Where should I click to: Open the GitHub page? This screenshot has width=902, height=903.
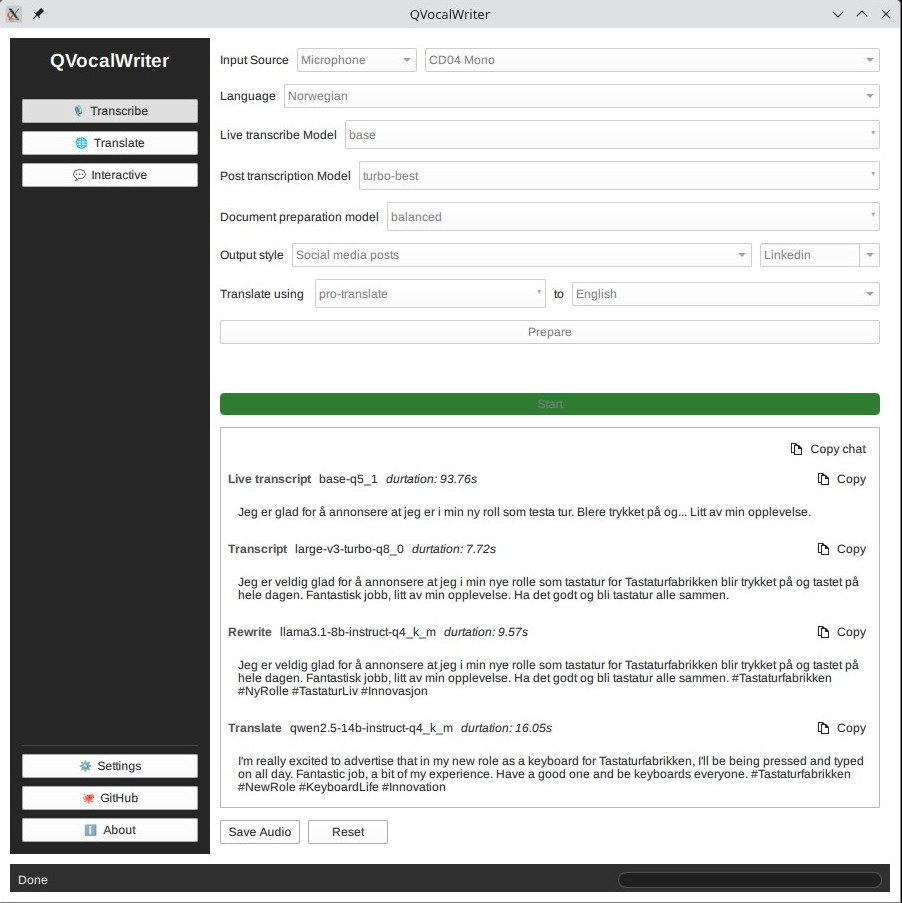tap(109, 798)
